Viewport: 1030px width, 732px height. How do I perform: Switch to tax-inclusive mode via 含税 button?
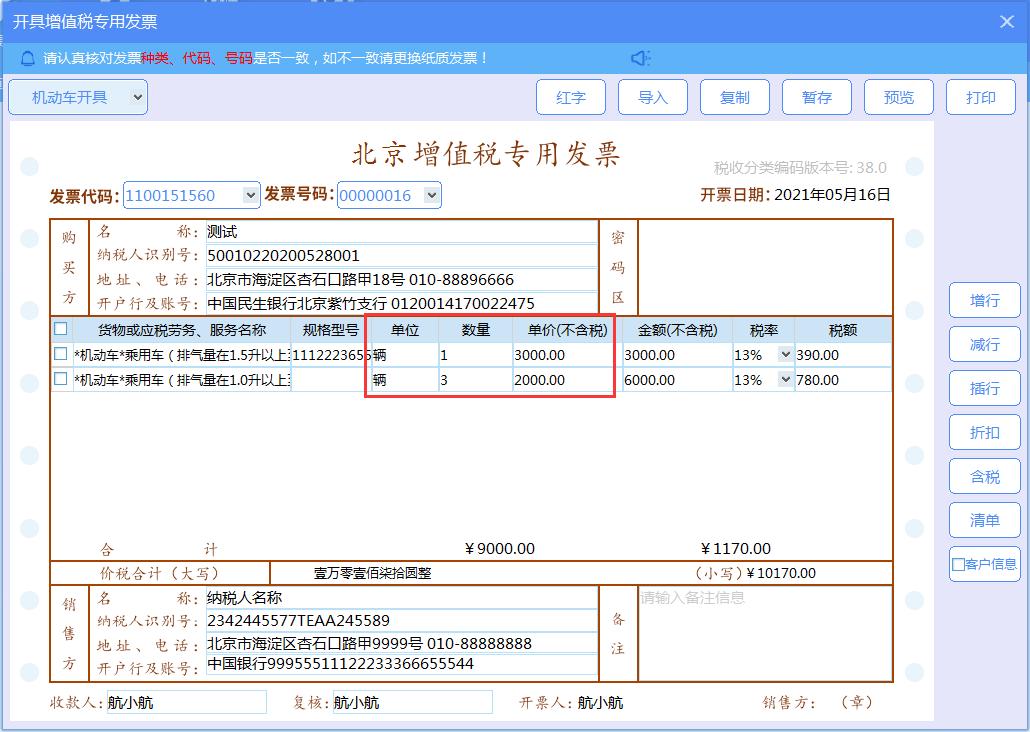984,476
